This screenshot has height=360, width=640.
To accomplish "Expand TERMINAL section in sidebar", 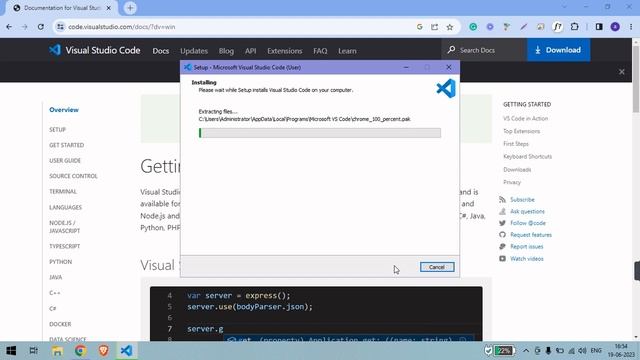I will [63, 191].
